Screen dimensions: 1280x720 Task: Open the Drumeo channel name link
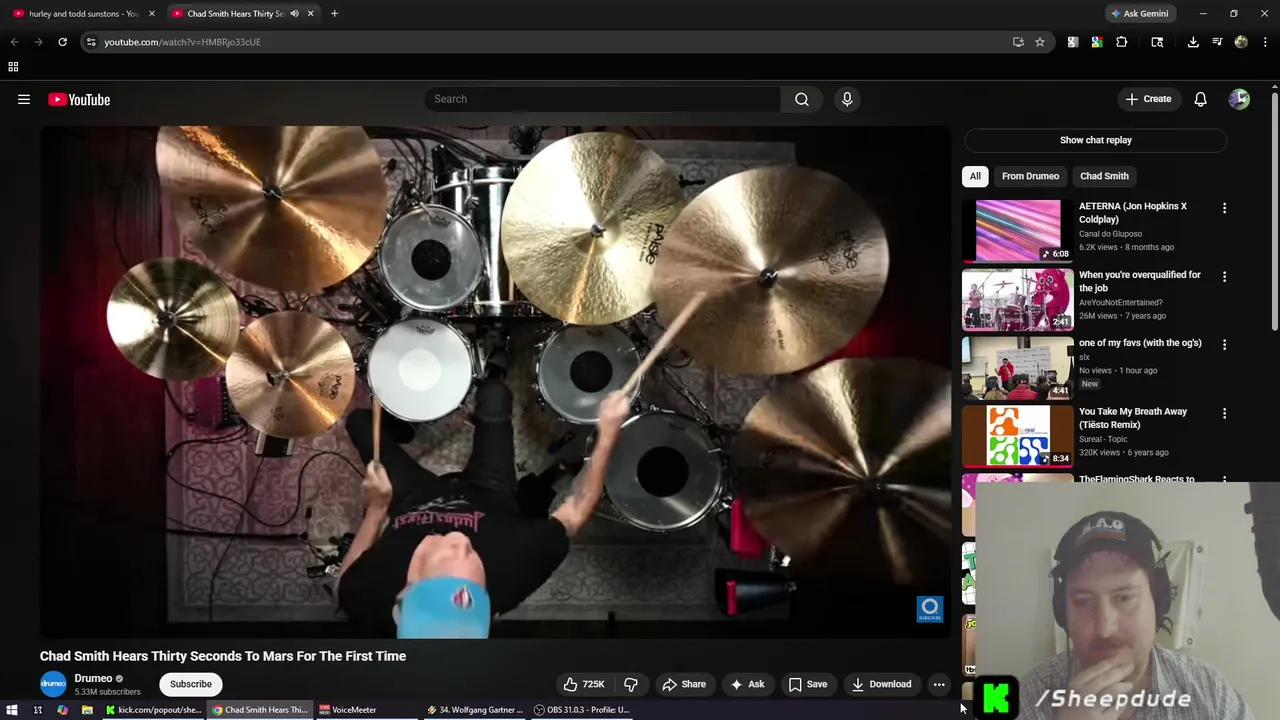(93, 678)
